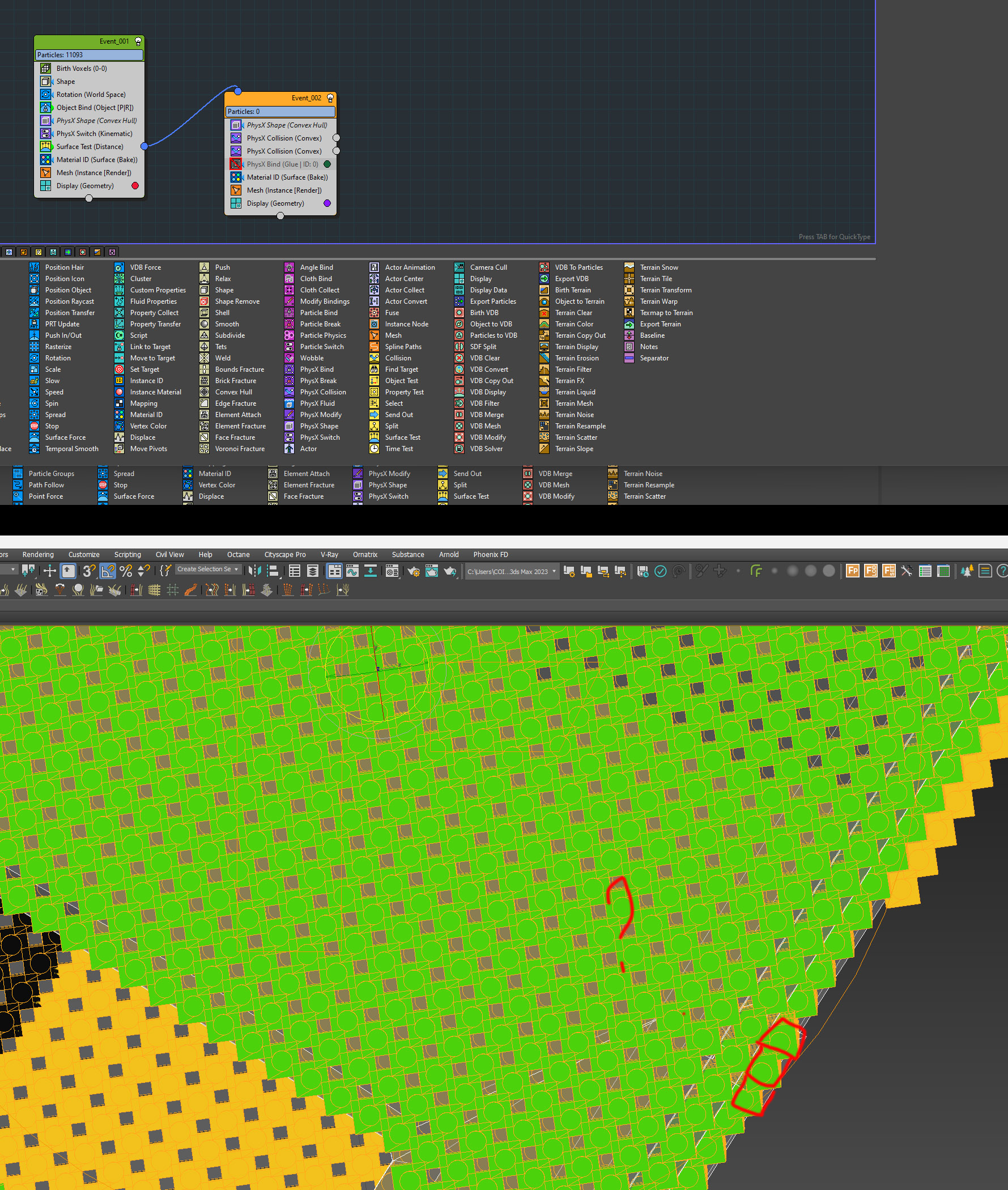The width and height of the screenshot is (1008, 1190).
Task: Open the Rendering menu
Action: click(38, 554)
